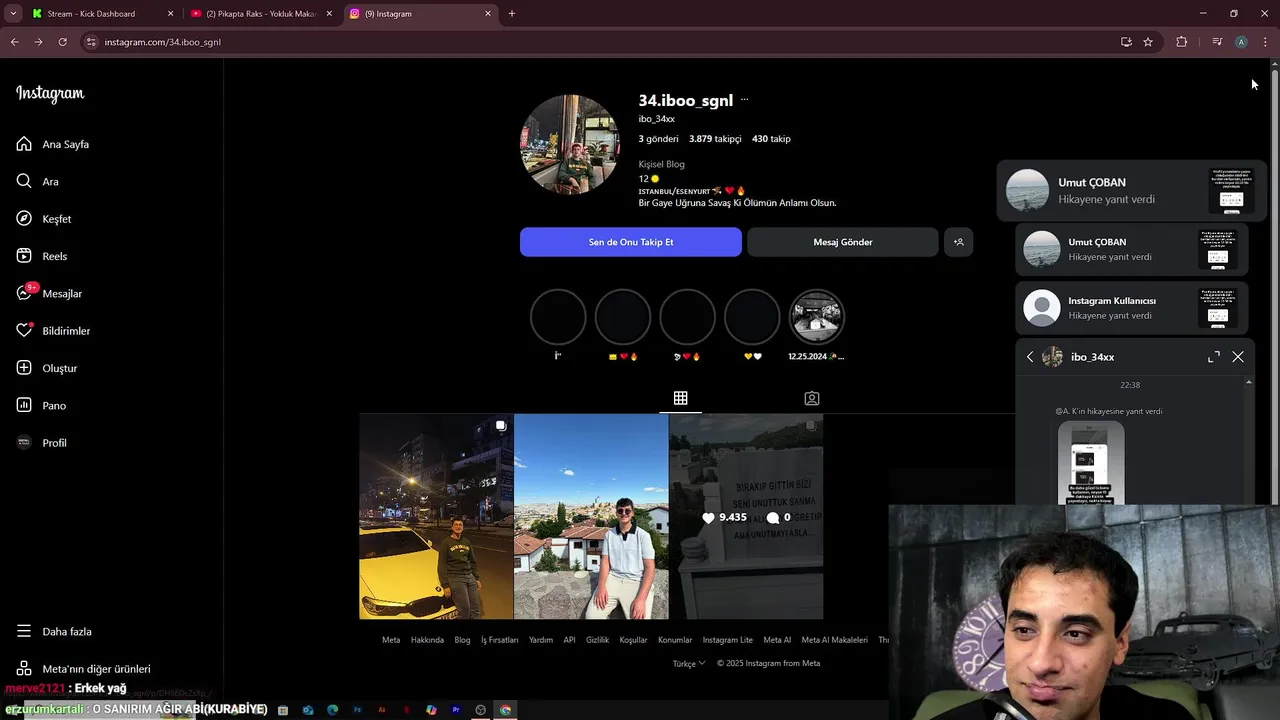The height and width of the screenshot is (720, 1280).
Task: Open the Türkçe language dropdown in footer
Action: click(689, 663)
